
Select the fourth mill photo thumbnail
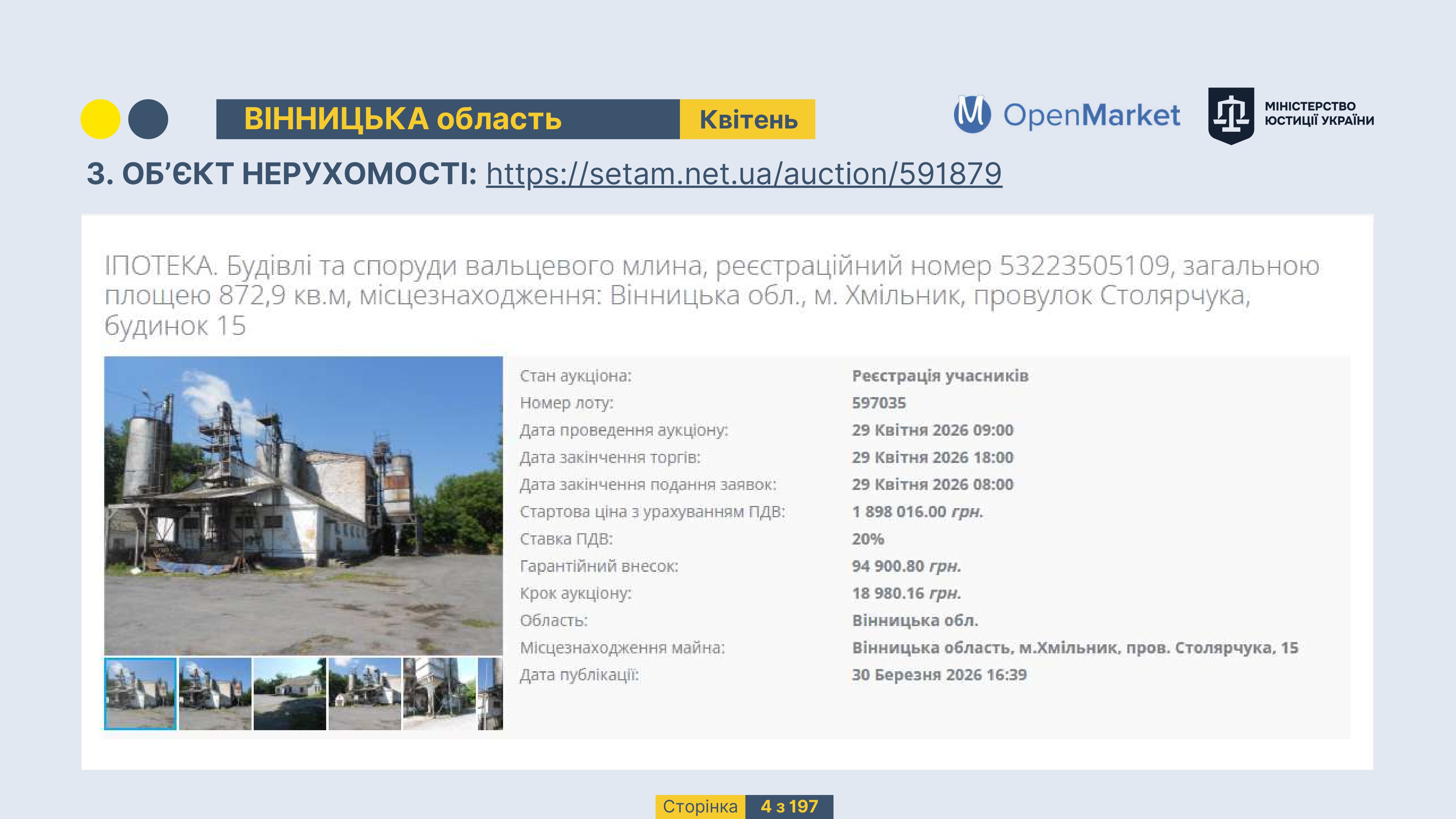point(365,693)
